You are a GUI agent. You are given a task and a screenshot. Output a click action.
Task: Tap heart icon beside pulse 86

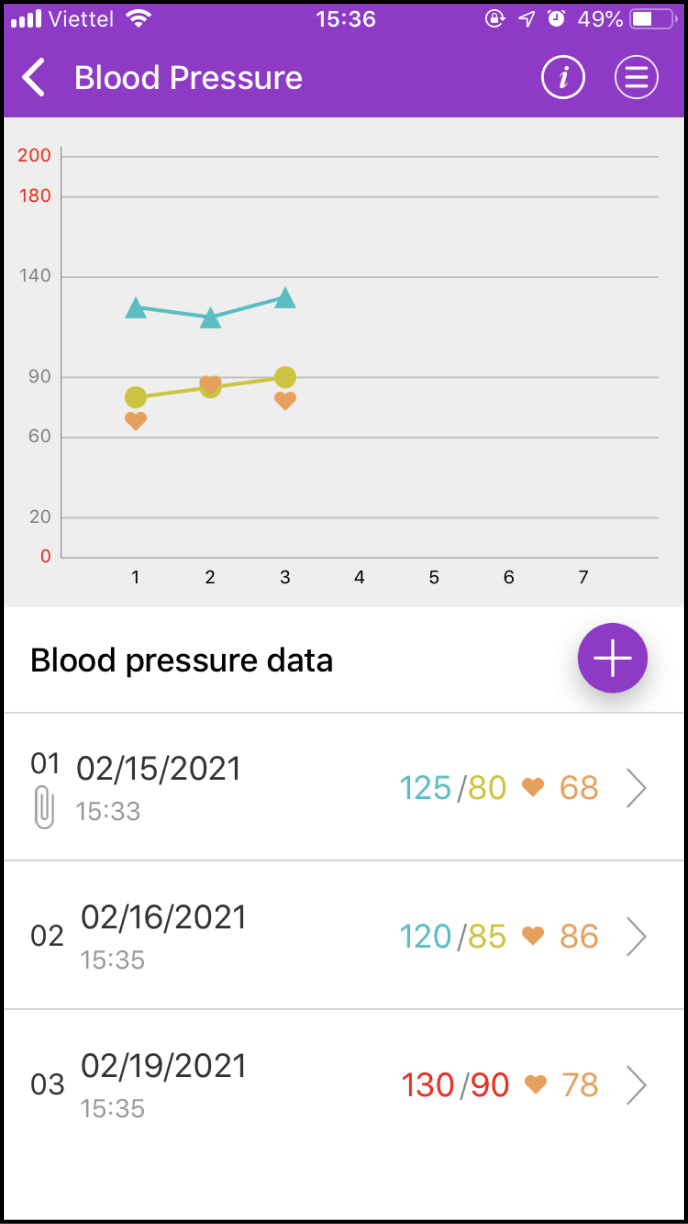(533, 936)
